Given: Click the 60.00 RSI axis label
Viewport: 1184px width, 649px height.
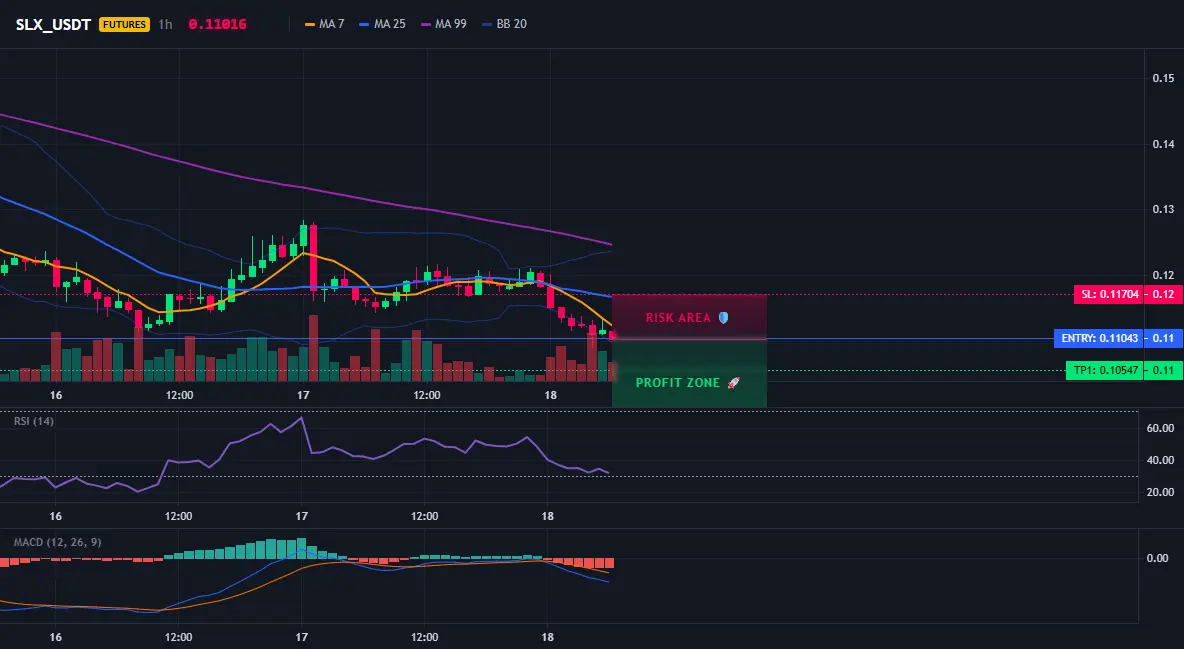Looking at the screenshot, I should pos(1160,428).
